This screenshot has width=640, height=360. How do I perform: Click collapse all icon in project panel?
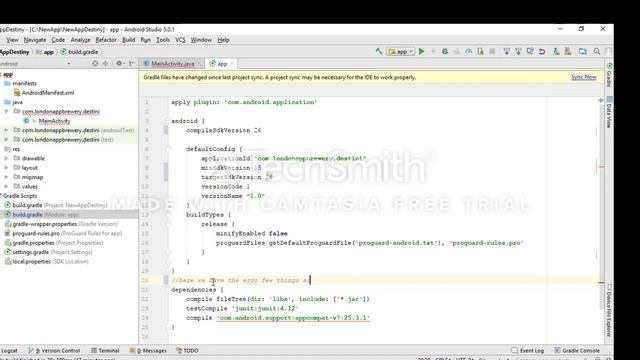(x=105, y=63)
